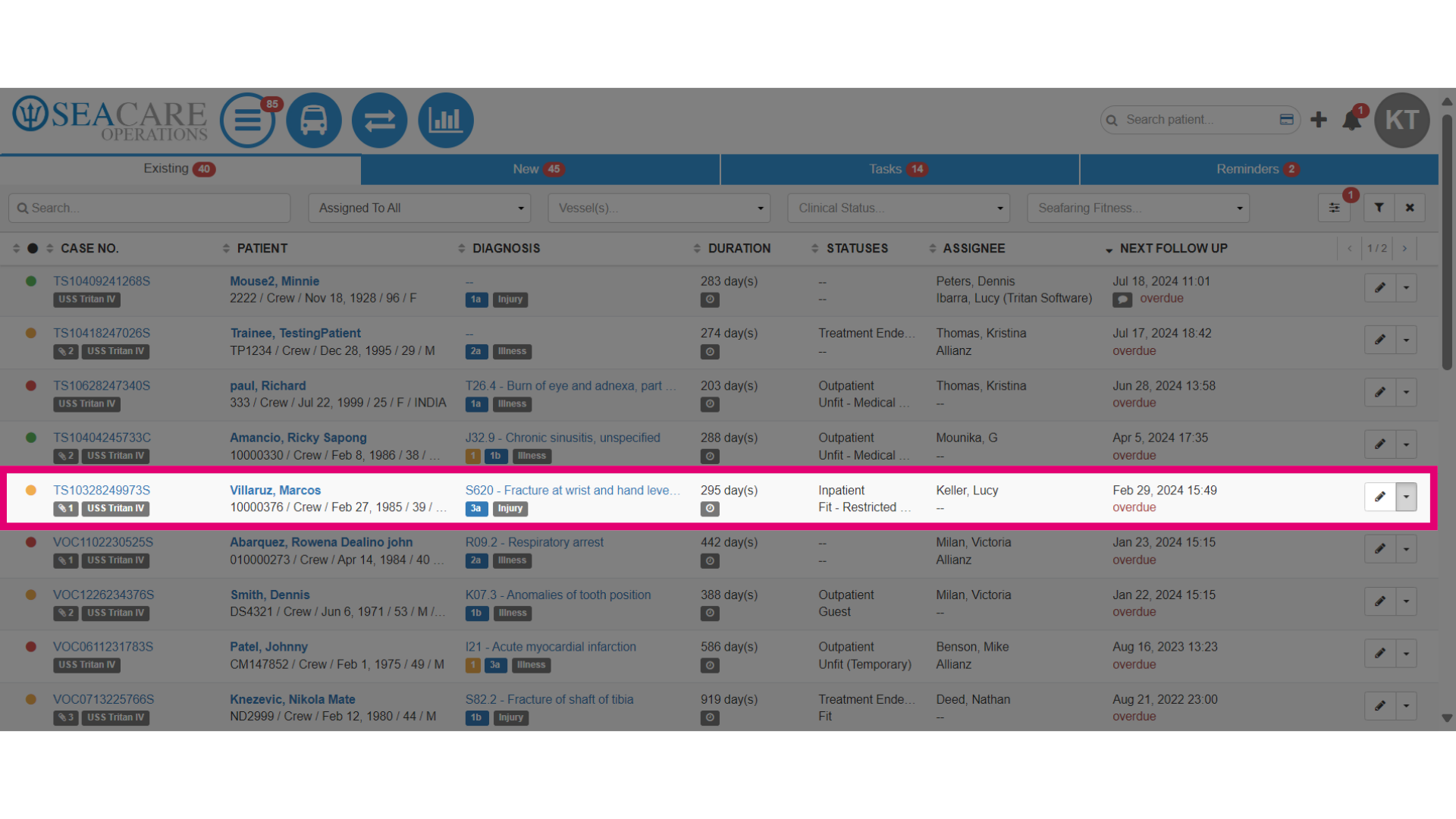This screenshot has width=1456, height=819.
Task: Click attachment tag in TS10418247026S row
Action: point(66,352)
